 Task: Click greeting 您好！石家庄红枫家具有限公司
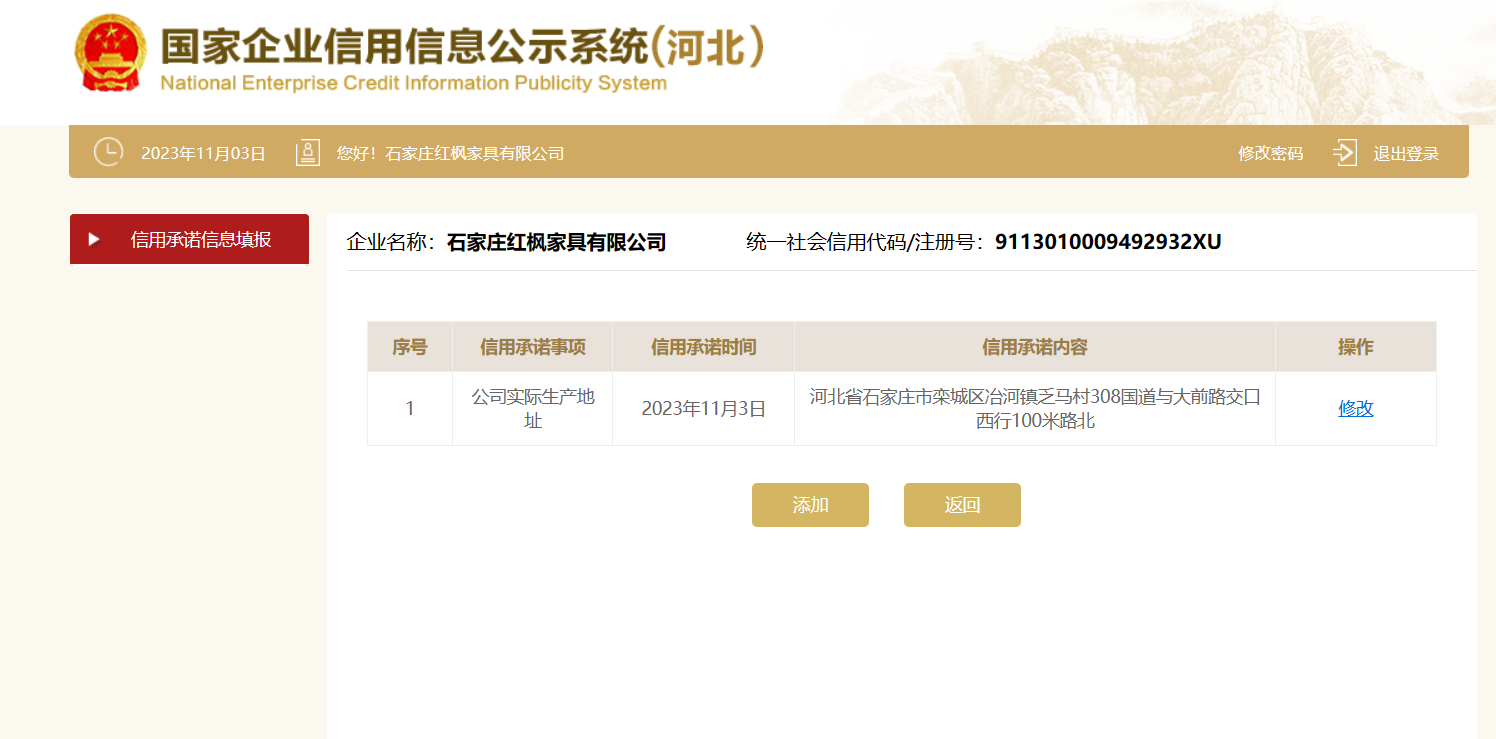pos(450,153)
